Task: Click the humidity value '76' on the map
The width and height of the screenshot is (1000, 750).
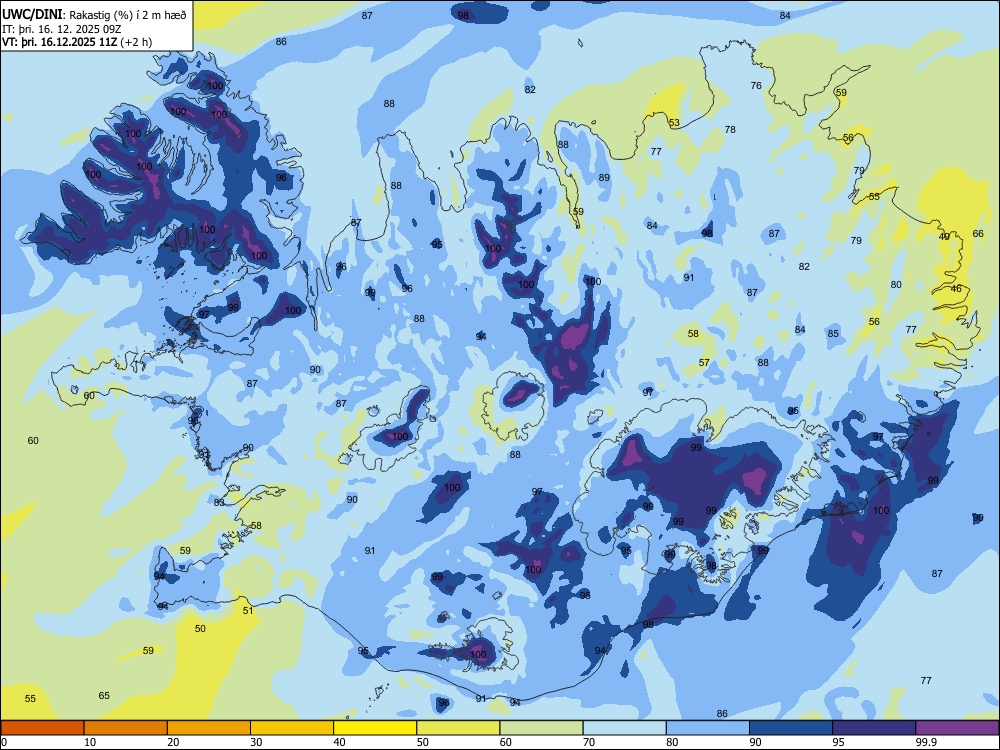Action: (756, 85)
